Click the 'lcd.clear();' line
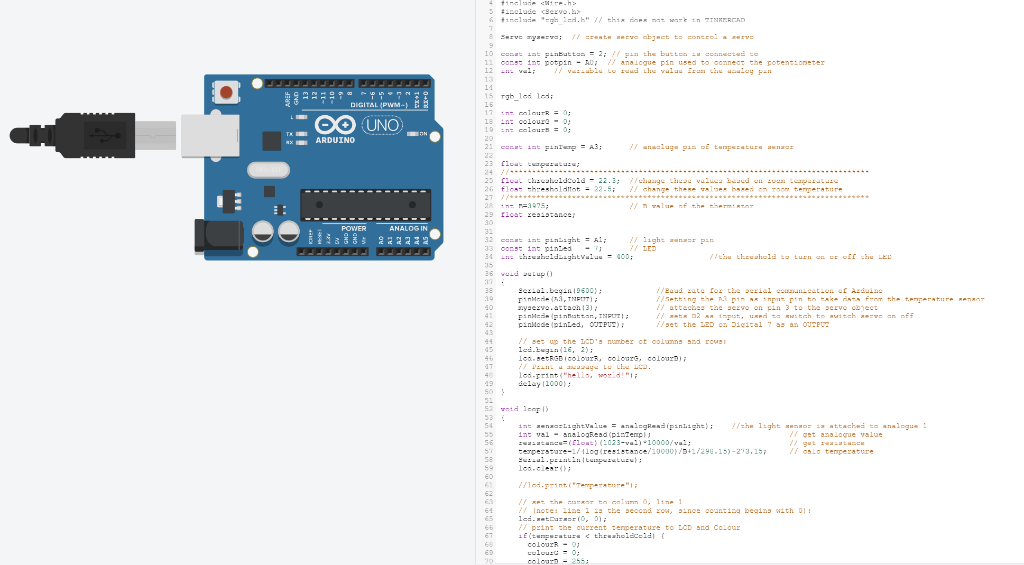Viewport: 1024px width, 565px height. pyautogui.click(x=544, y=468)
